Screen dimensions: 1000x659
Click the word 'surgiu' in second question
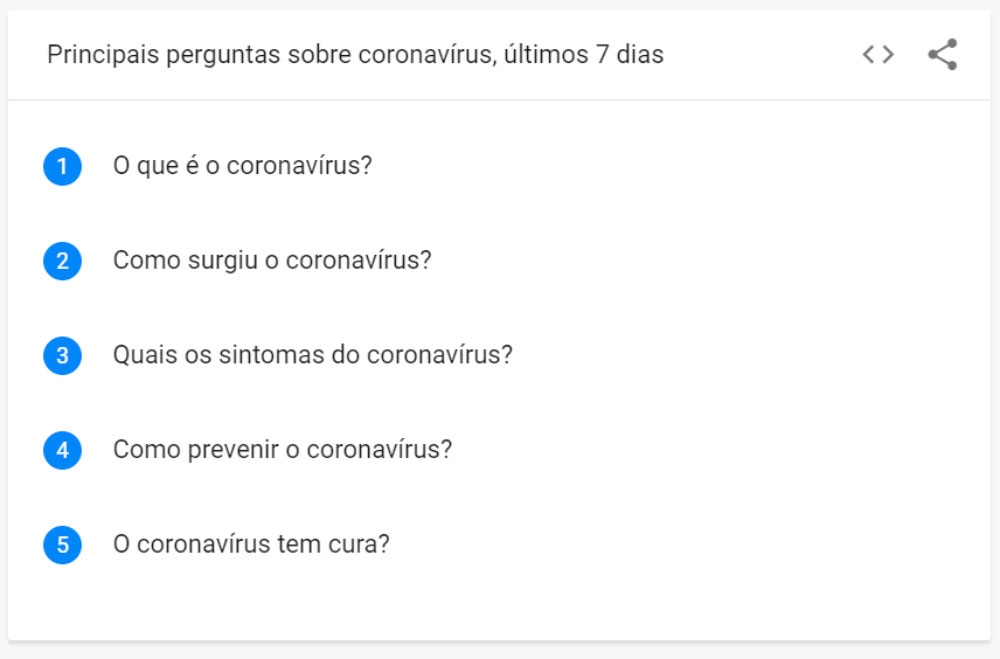(x=223, y=261)
